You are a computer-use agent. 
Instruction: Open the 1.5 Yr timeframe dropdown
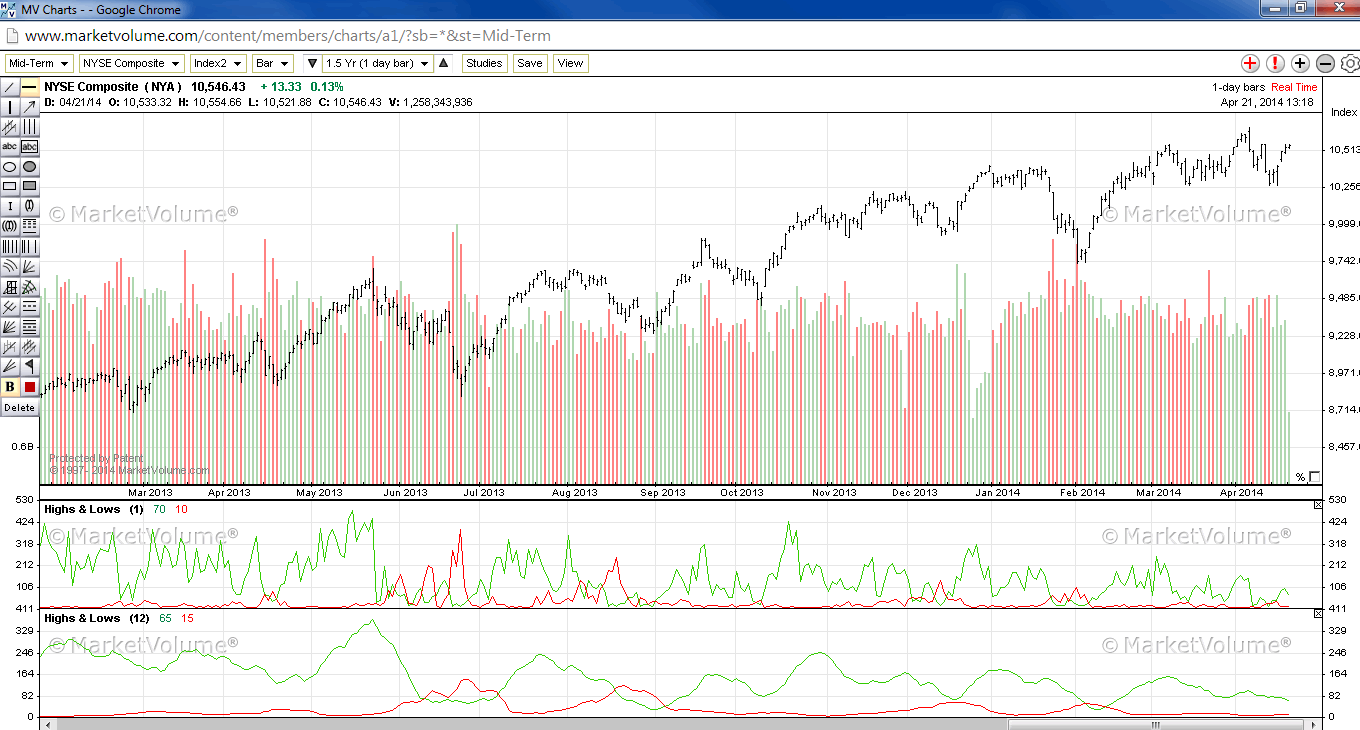[x=377, y=63]
